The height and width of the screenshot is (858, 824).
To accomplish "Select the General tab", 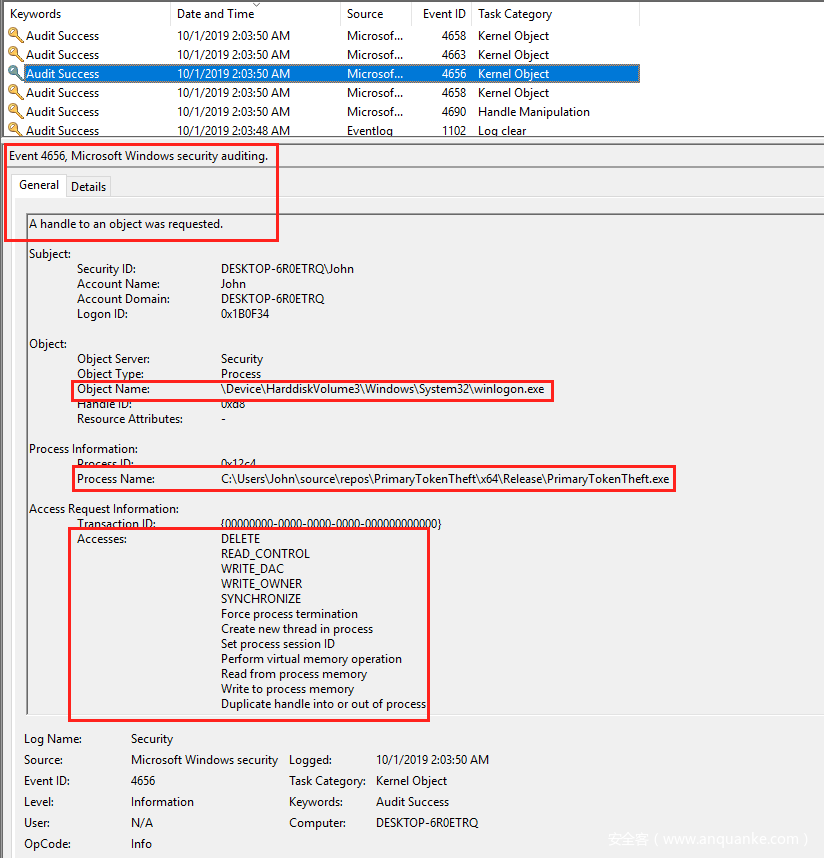I will [x=39, y=186].
